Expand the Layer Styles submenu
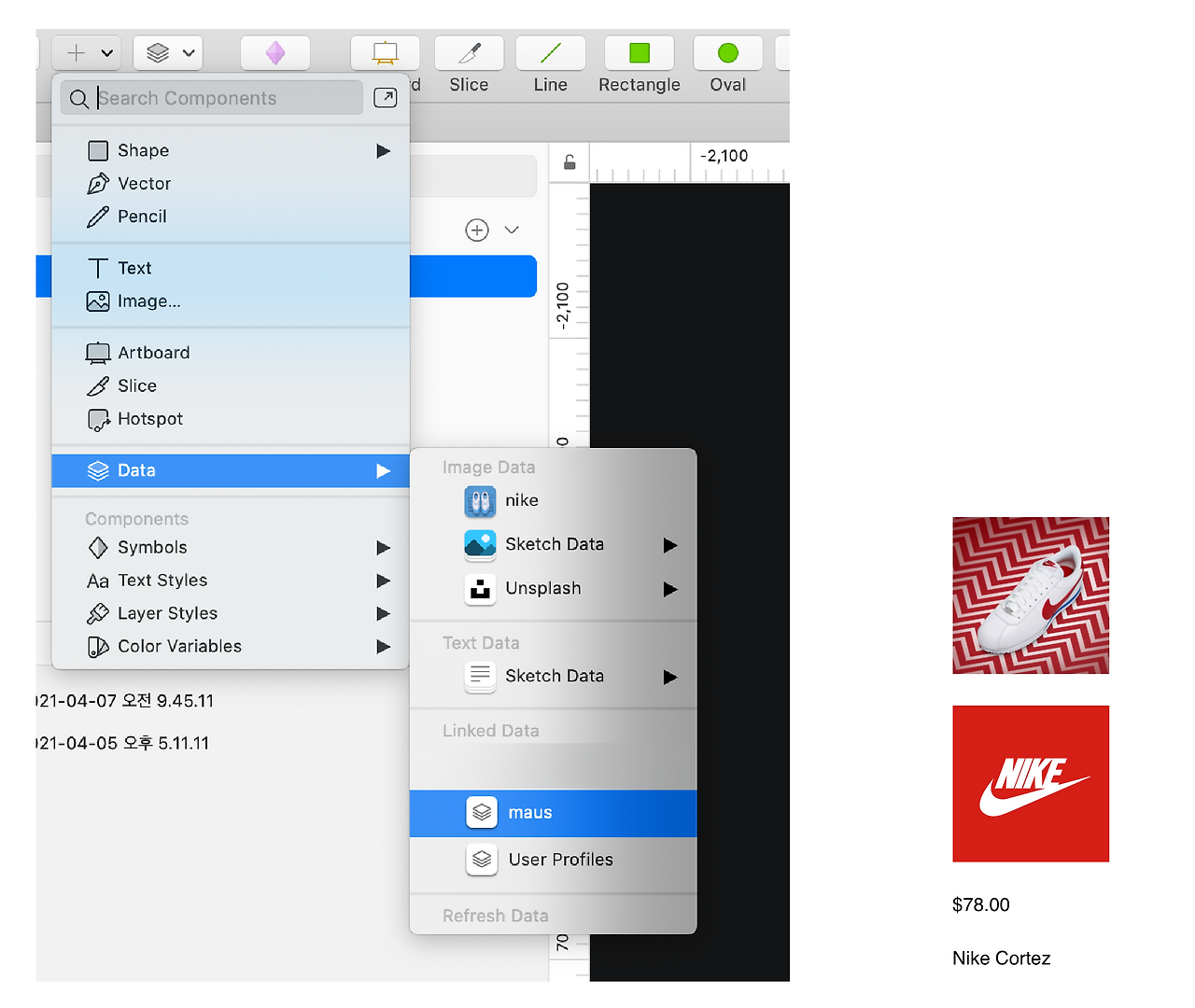This screenshot has width=1195, height=1008. pyautogui.click(x=231, y=613)
